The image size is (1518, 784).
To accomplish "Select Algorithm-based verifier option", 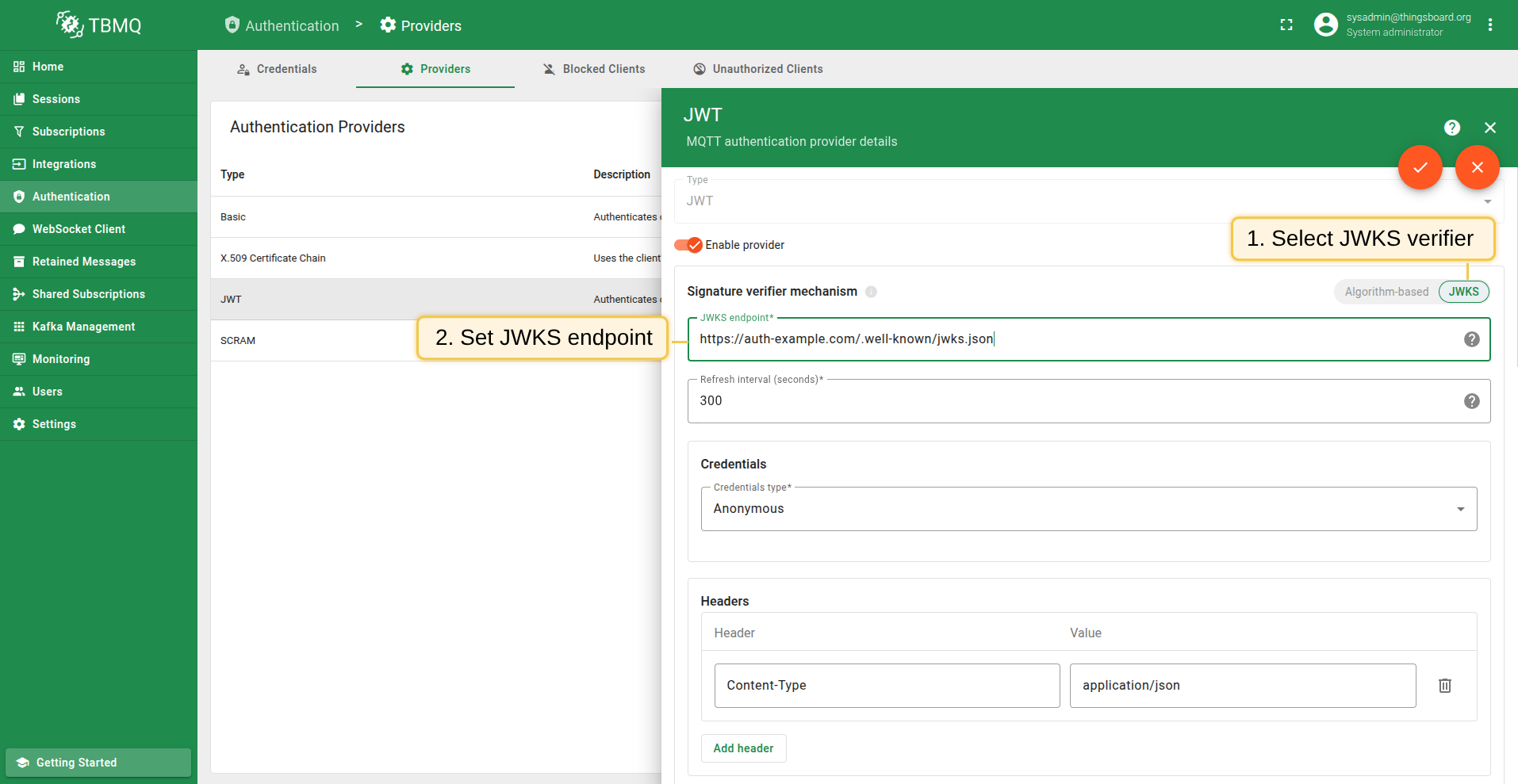I will pos(1386,292).
